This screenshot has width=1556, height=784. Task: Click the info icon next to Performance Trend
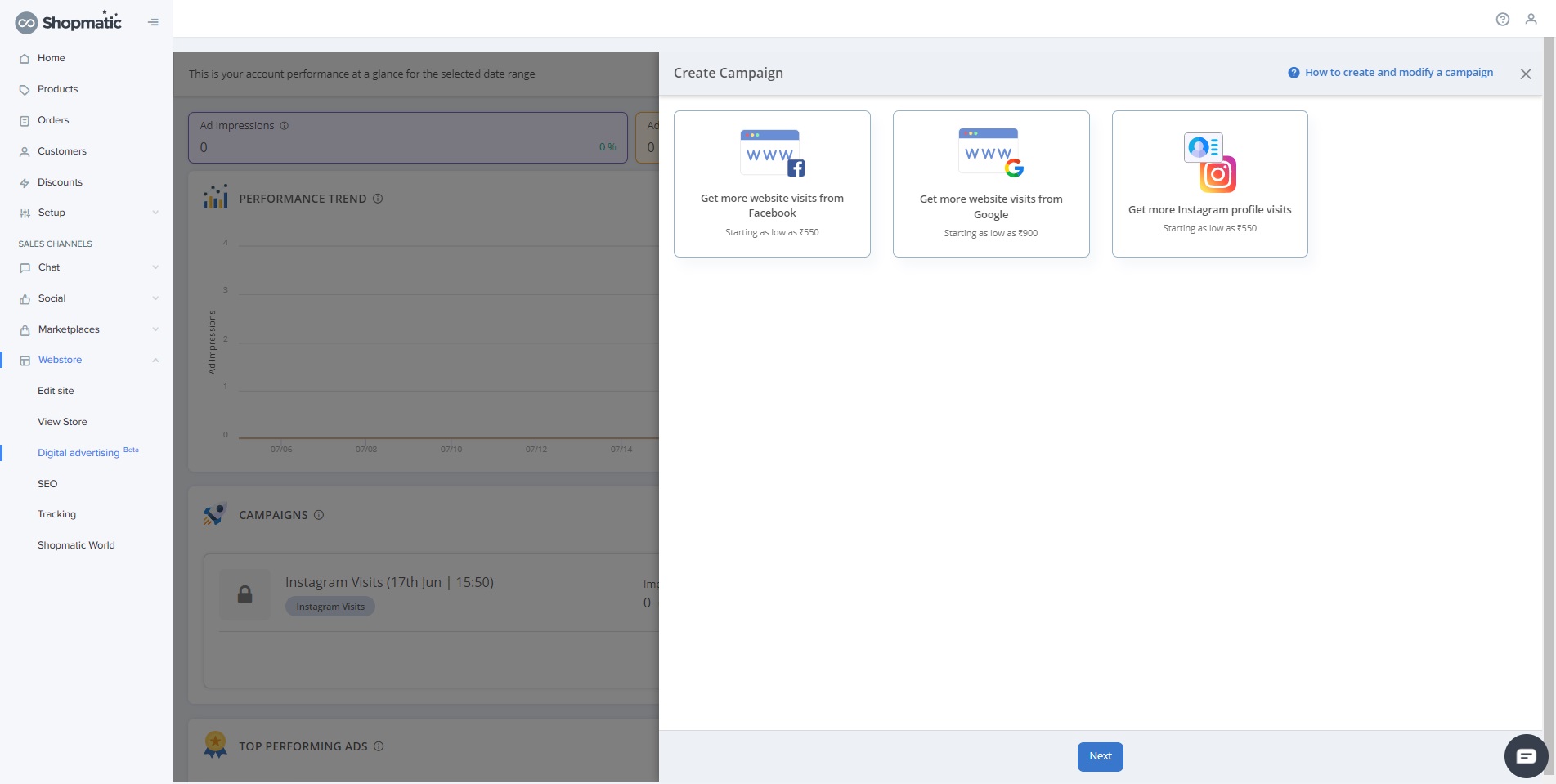pos(378,199)
